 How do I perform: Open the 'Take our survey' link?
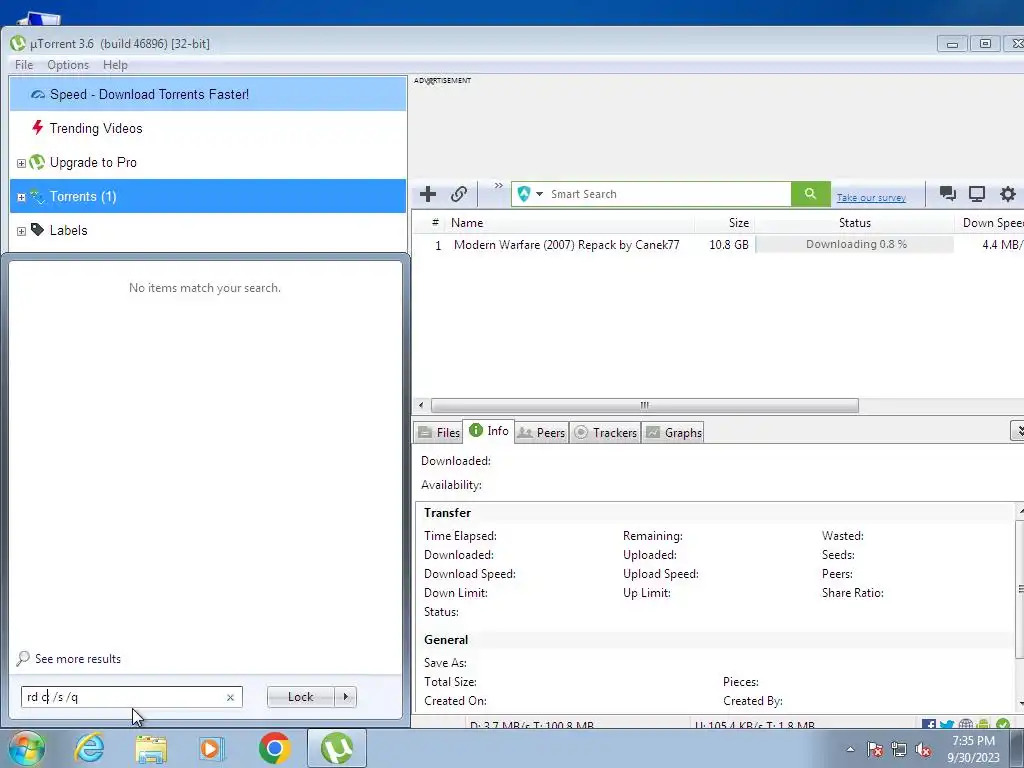click(871, 197)
